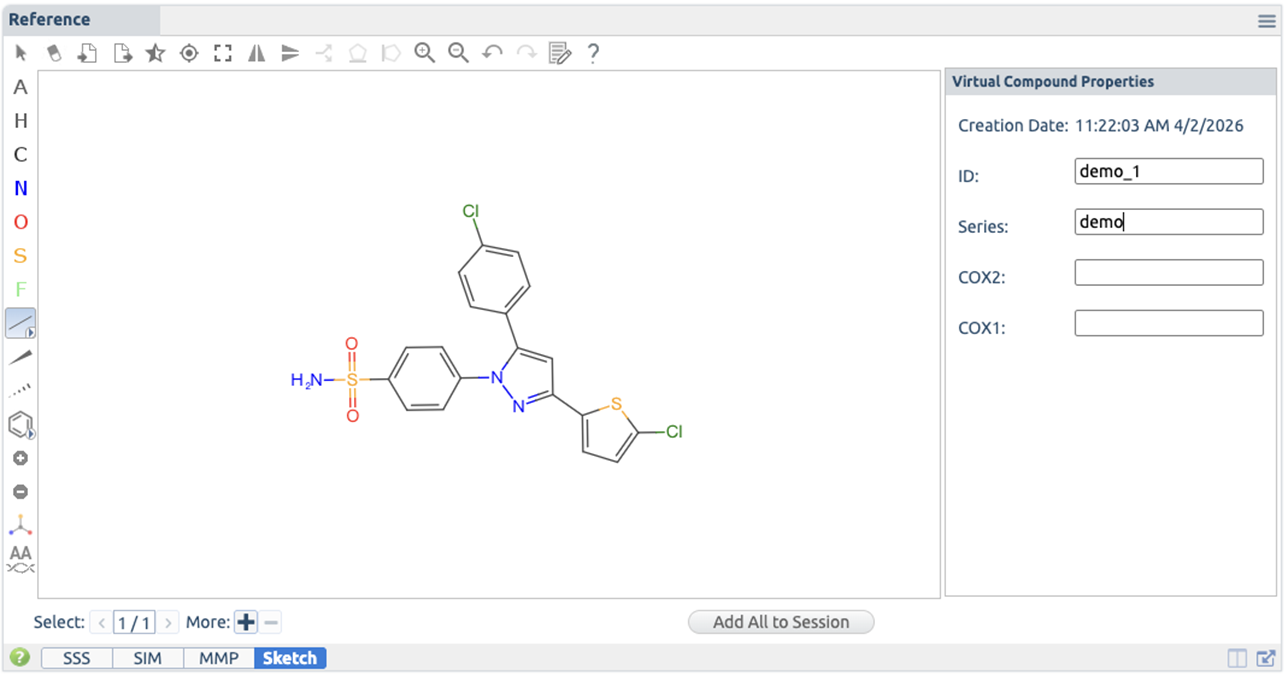Undo the last sketch action
This screenshot has height=675, width=1288.
pyautogui.click(x=492, y=54)
